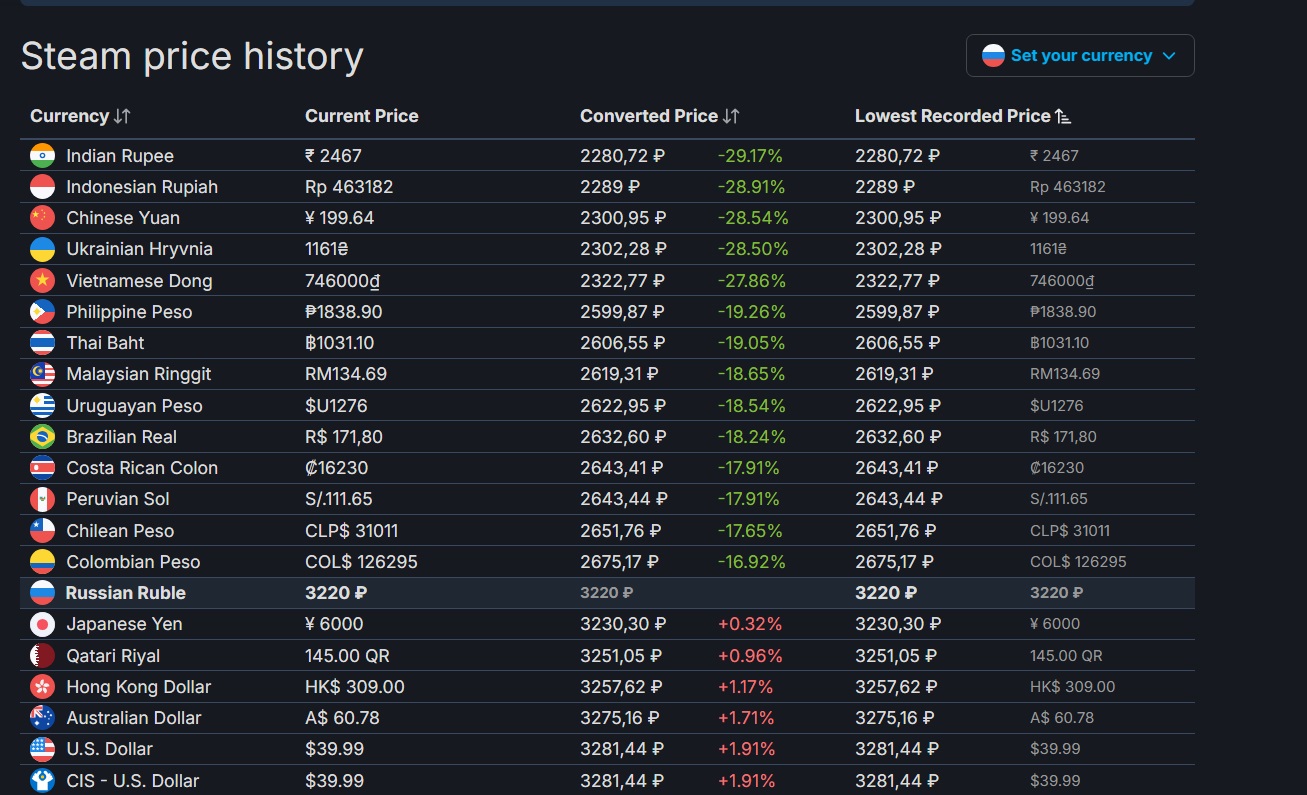Click the Australian Dollar flag icon
The height and width of the screenshot is (795, 1307).
pyautogui.click(x=42, y=718)
